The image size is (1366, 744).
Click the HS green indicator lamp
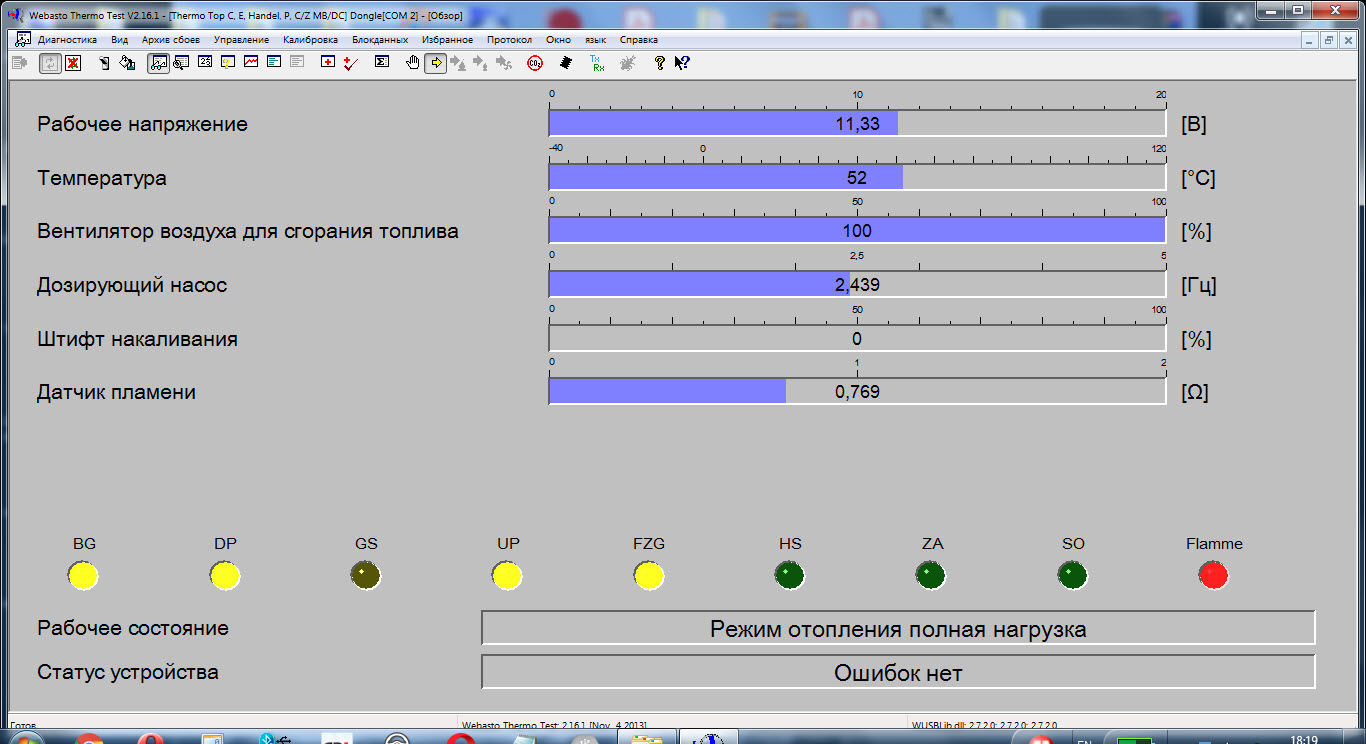(790, 576)
